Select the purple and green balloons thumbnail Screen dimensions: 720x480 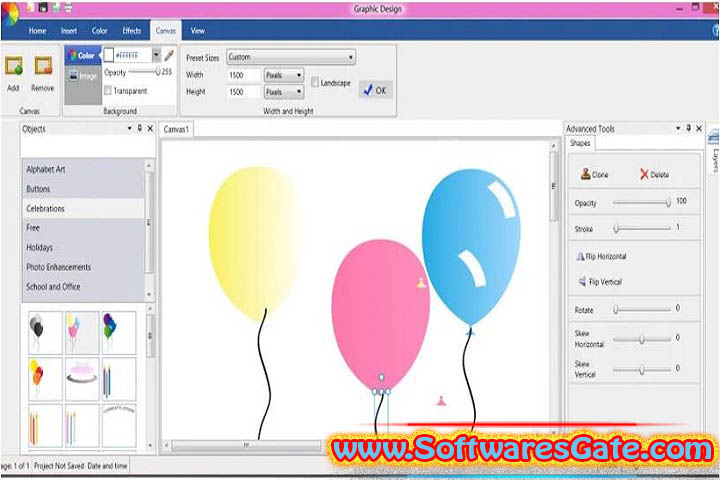click(118, 333)
